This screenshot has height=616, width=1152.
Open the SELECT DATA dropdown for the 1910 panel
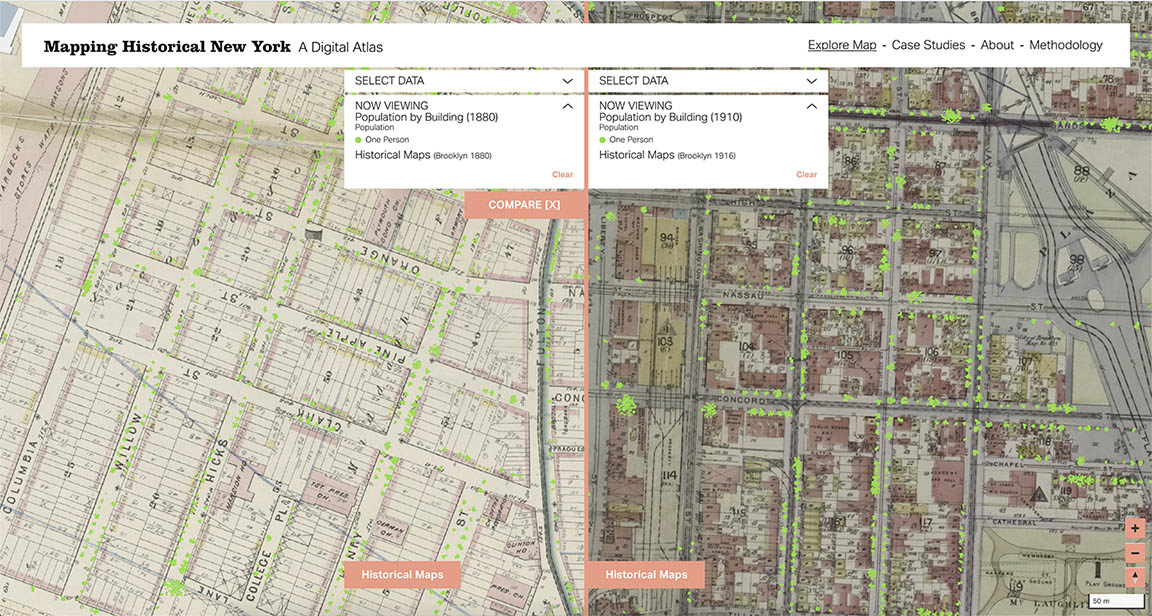pyautogui.click(x=708, y=81)
